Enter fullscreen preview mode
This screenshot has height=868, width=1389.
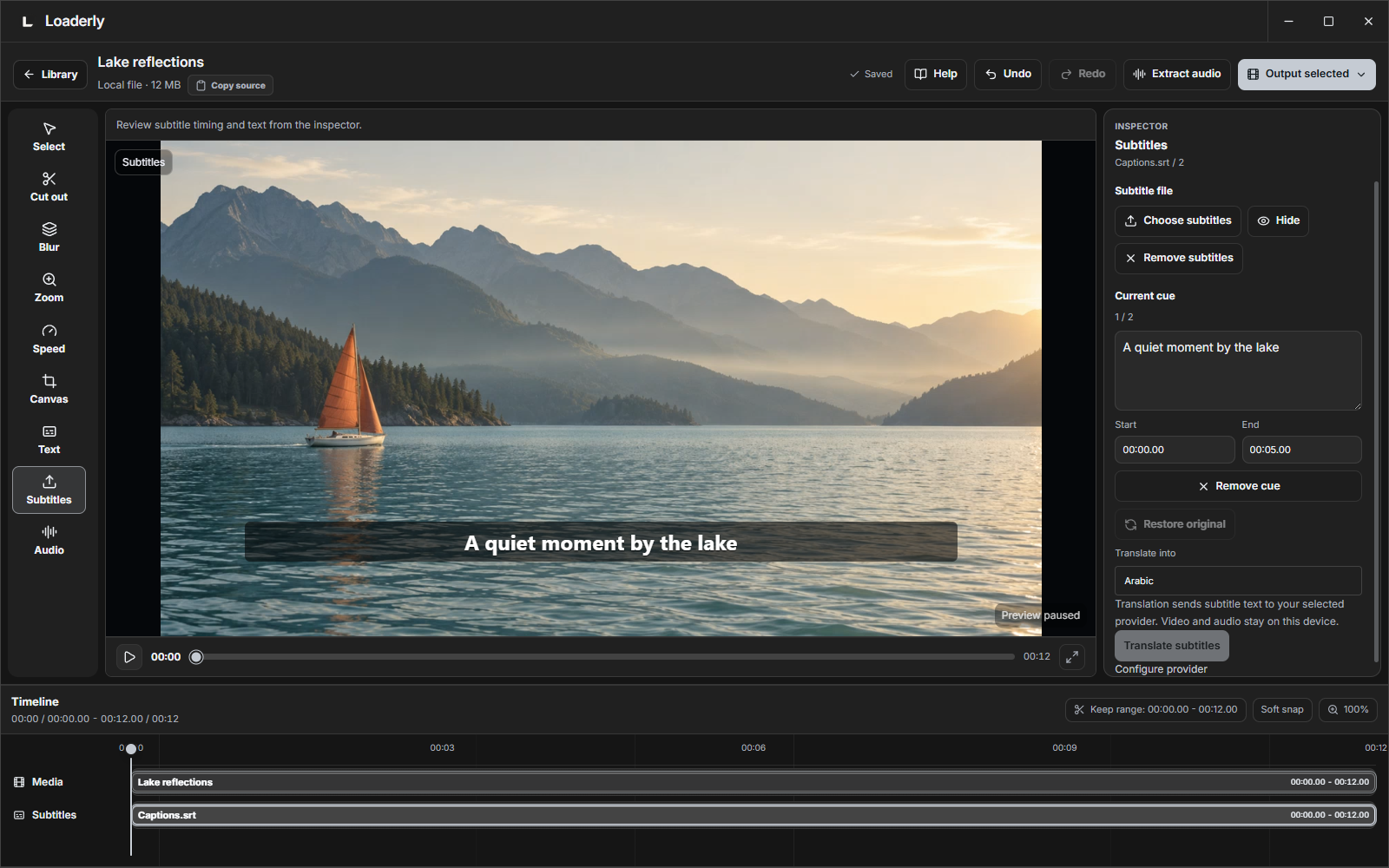(x=1072, y=657)
